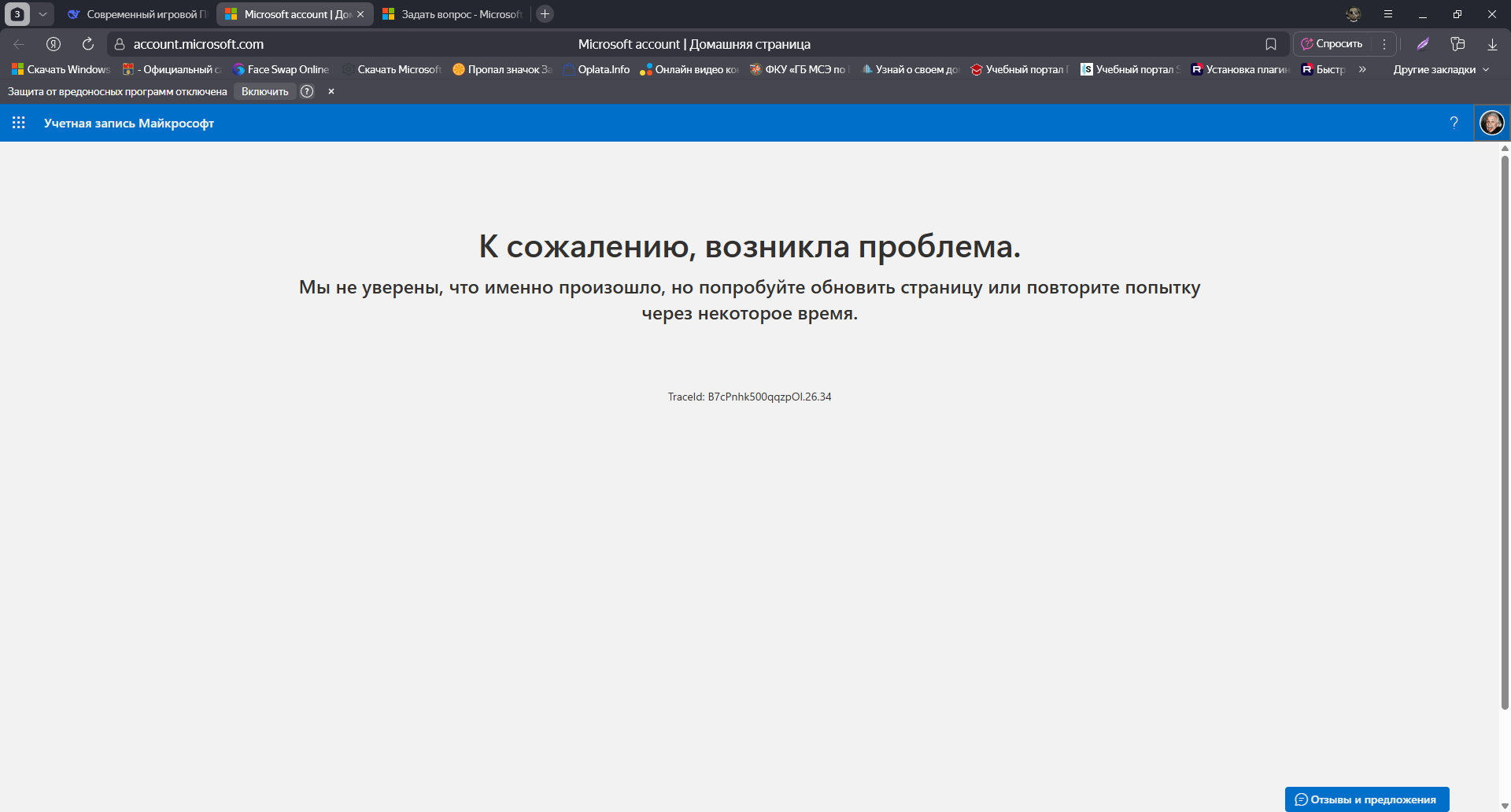Open downloads with the download arrow icon

[1492, 44]
